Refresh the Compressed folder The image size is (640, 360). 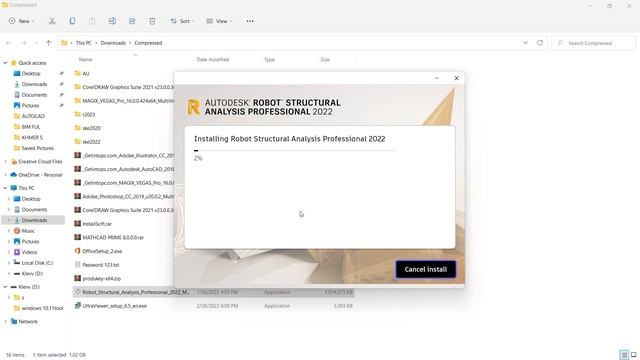click(x=540, y=43)
